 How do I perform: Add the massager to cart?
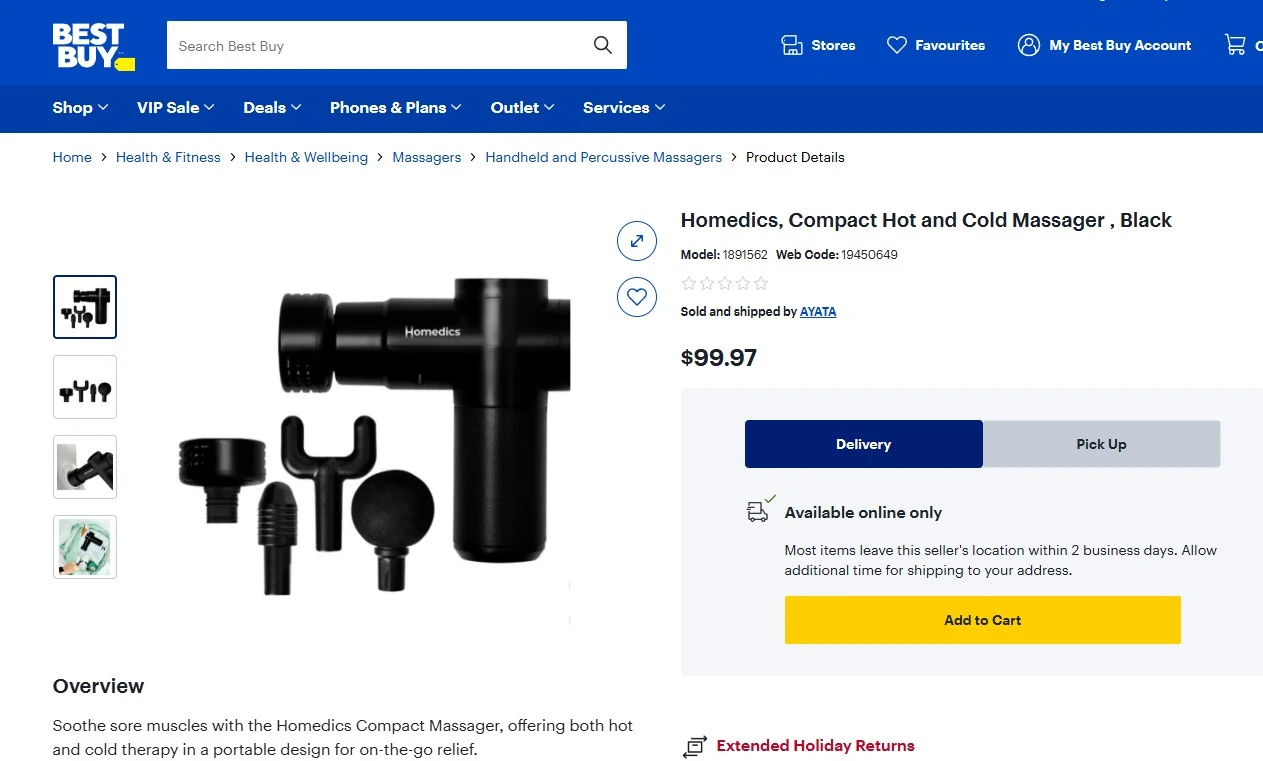tap(983, 620)
